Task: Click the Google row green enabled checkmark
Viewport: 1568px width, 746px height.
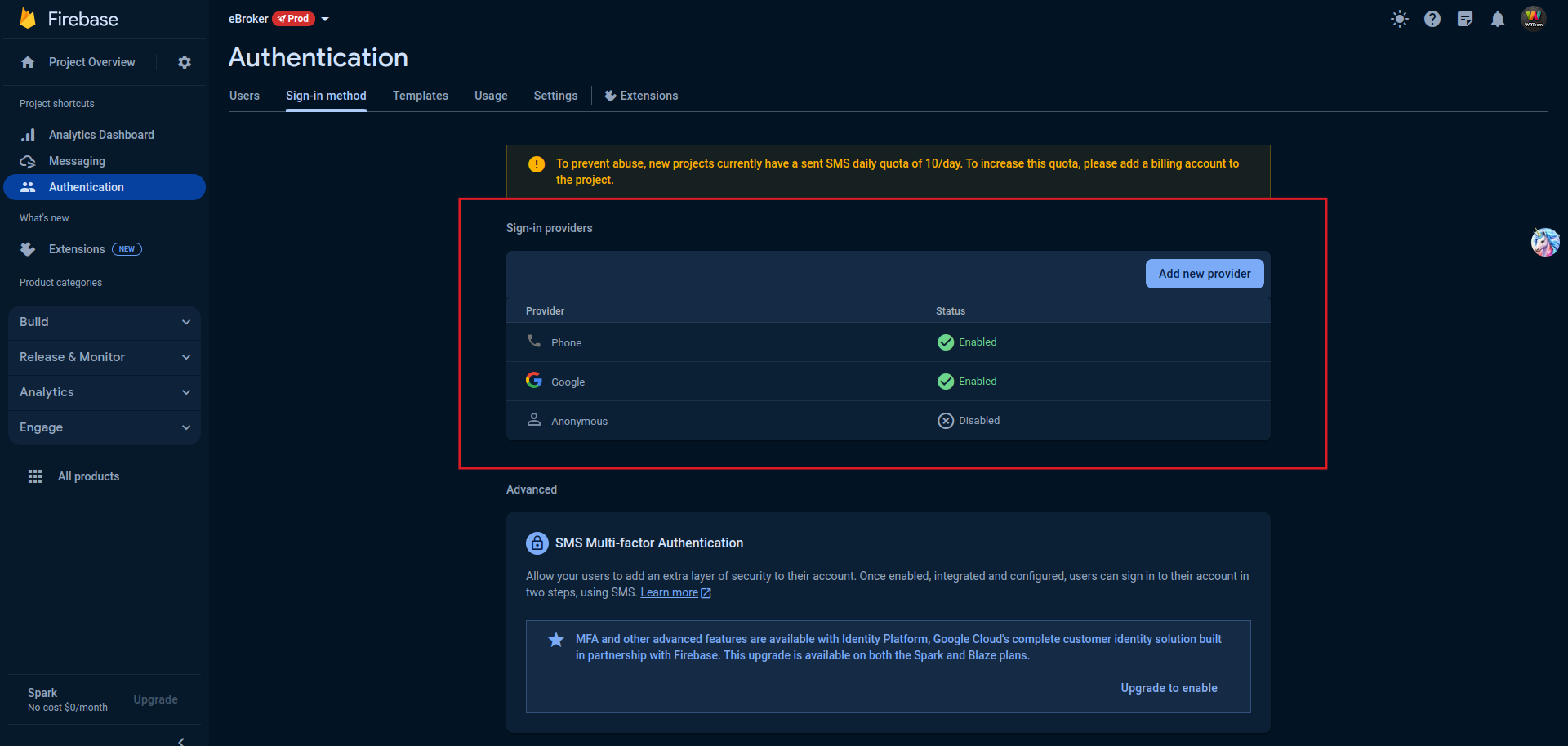Action: 946,382
